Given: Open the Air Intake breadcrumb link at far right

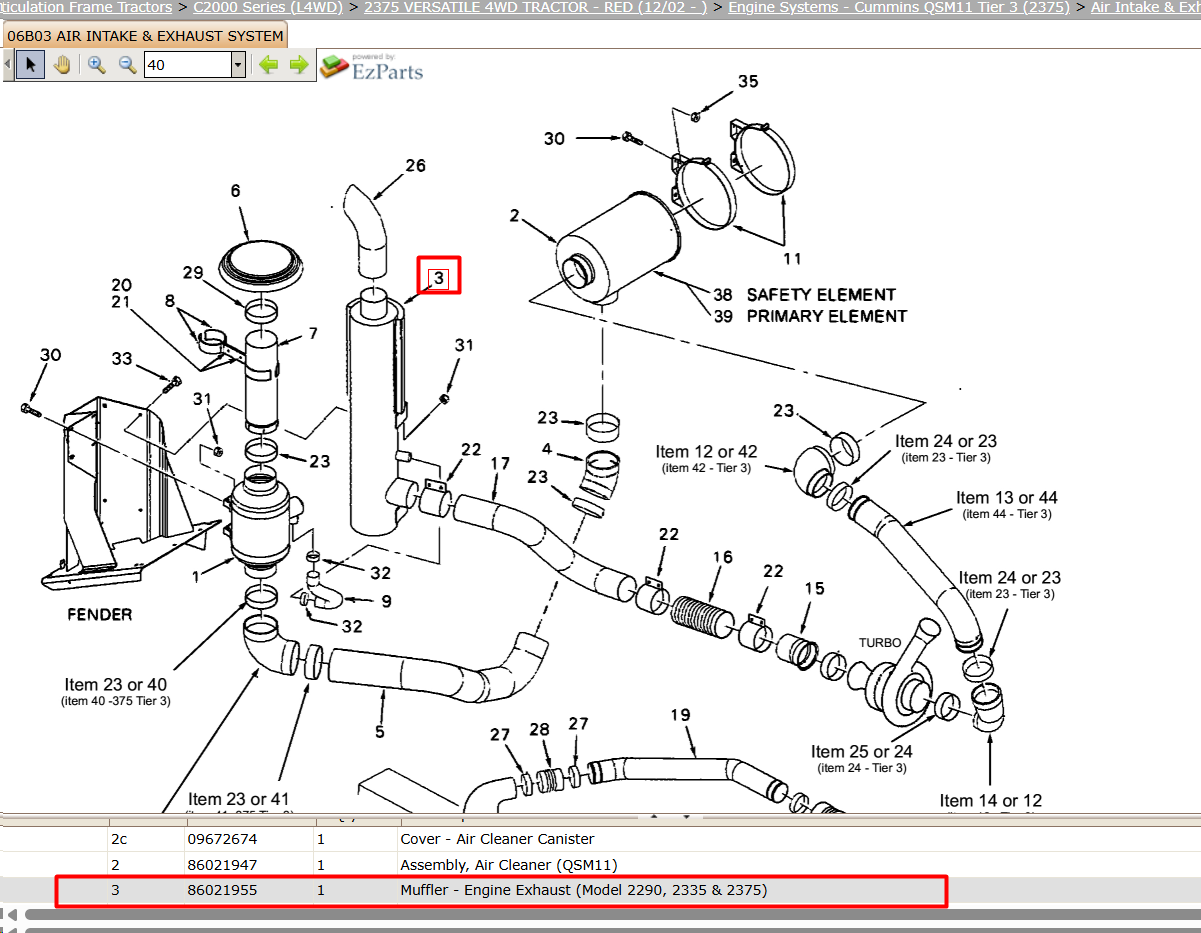Looking at the screenshot, I should click(x=1145, y=7).
